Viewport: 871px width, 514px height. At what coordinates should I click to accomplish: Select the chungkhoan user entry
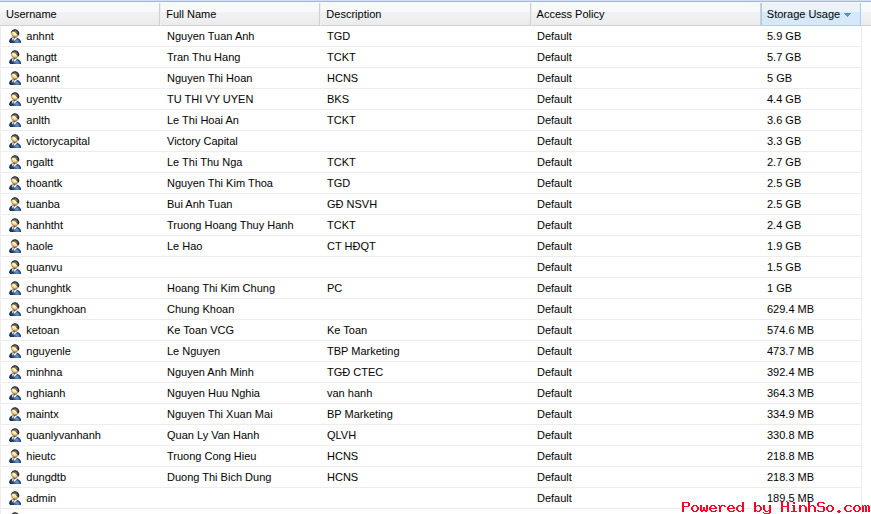56,309
